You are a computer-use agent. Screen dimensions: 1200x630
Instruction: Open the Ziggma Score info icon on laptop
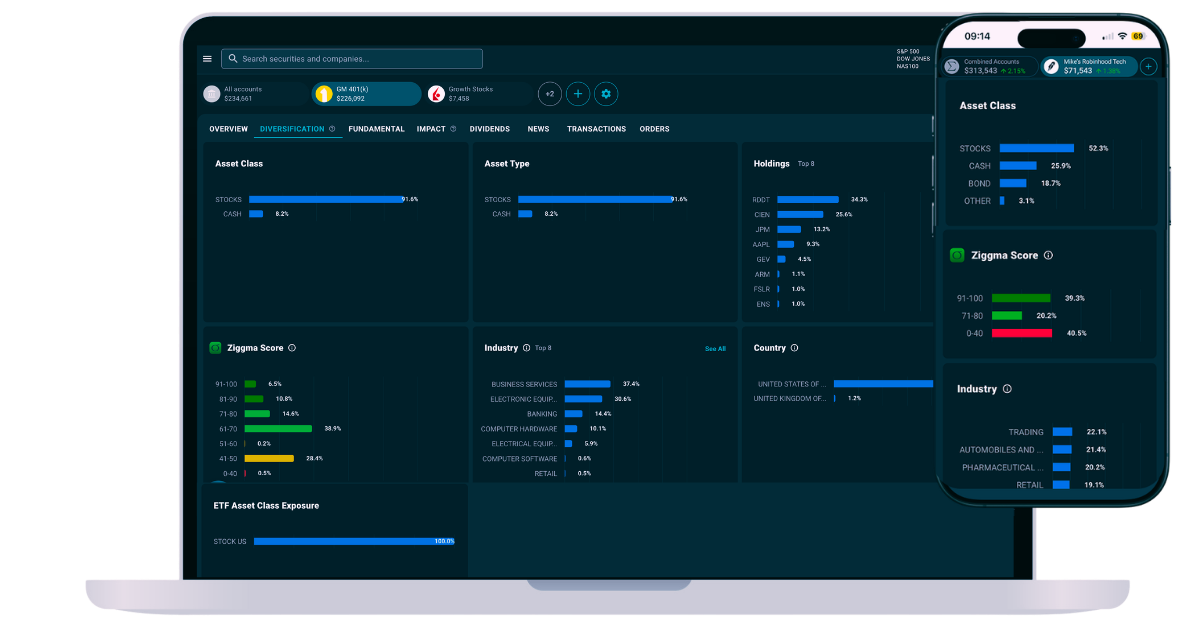click(x=292, y=348)
